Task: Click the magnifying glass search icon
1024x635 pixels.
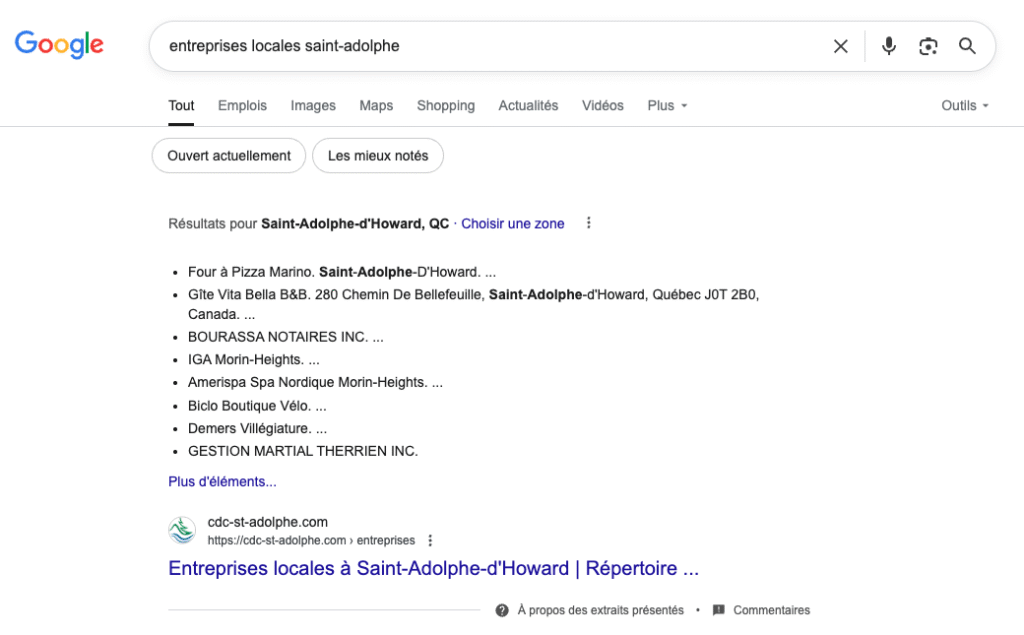Action: coord(967,46)
